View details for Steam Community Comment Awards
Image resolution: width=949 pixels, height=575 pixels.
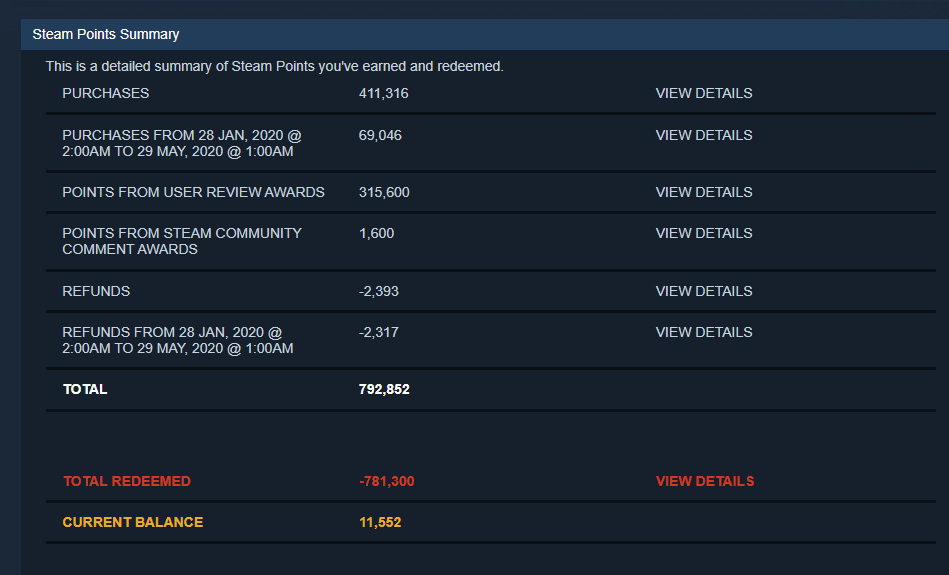point(704,233)
